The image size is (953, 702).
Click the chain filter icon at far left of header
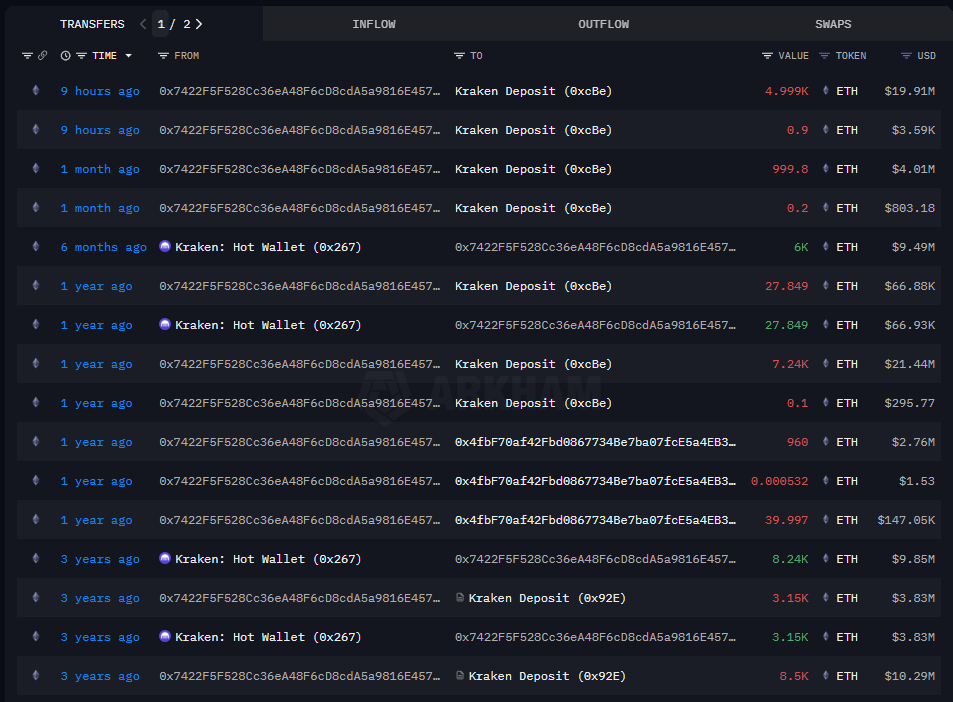27,56
